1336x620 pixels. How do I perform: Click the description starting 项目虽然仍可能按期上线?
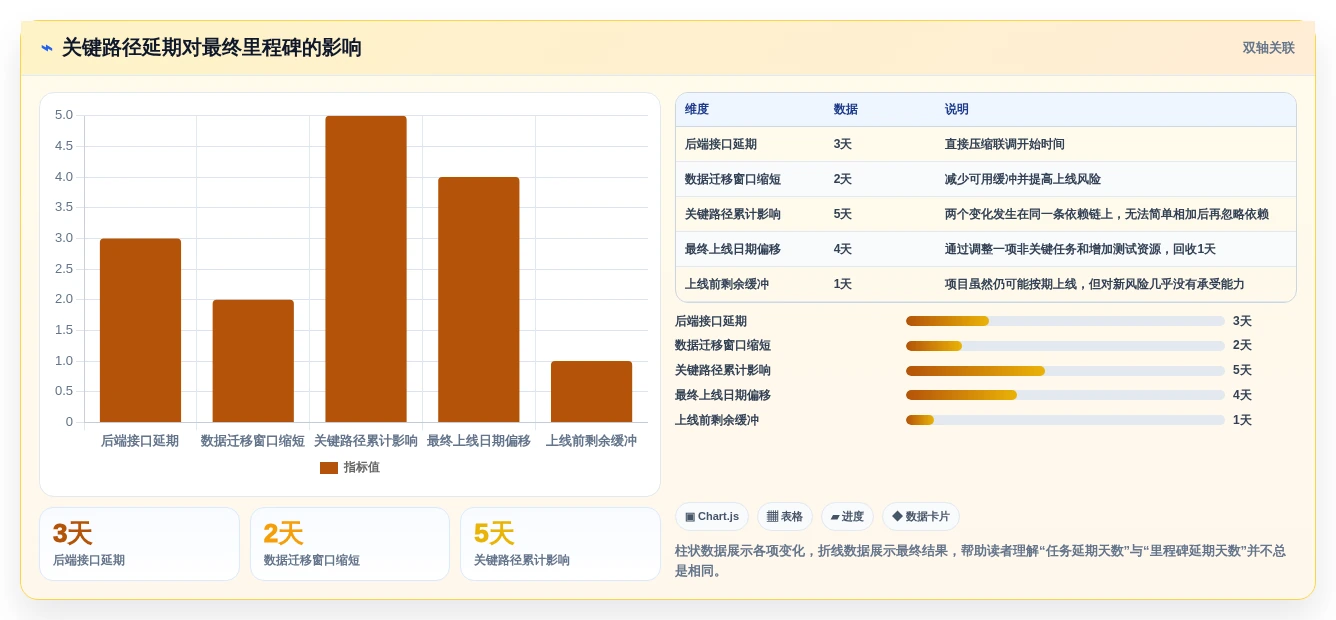coord(1095,285)
